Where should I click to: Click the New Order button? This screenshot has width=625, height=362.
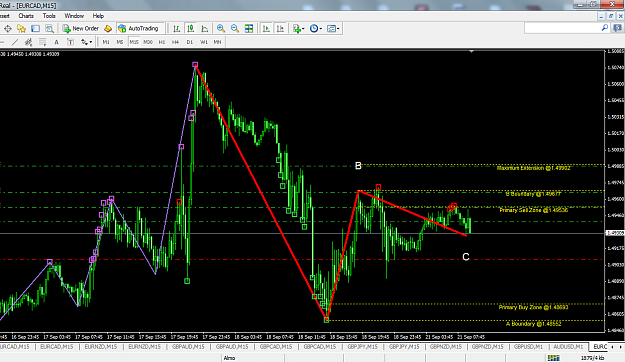(80, 29)
